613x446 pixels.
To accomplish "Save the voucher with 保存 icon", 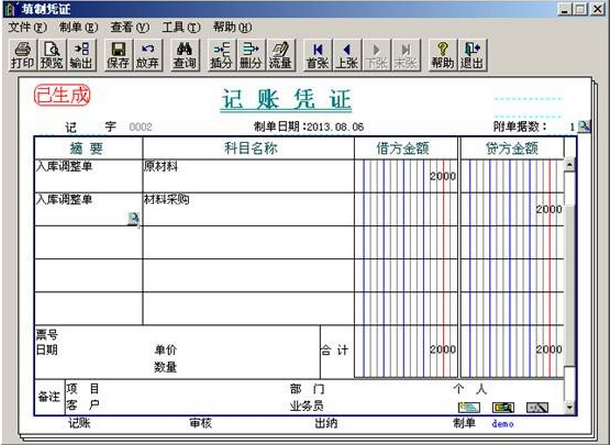I will click(118, 53).
